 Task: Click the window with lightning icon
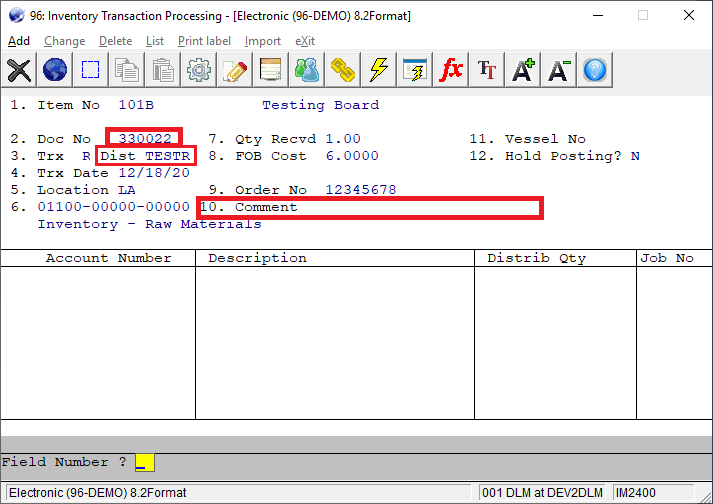point(414,70)
